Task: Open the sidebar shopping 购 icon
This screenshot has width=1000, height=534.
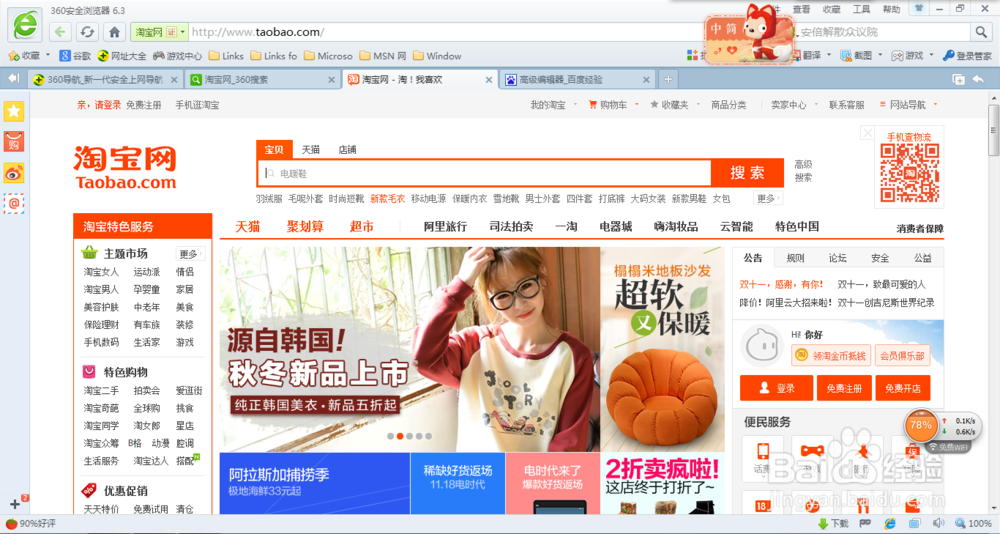Action: point(14,142)
